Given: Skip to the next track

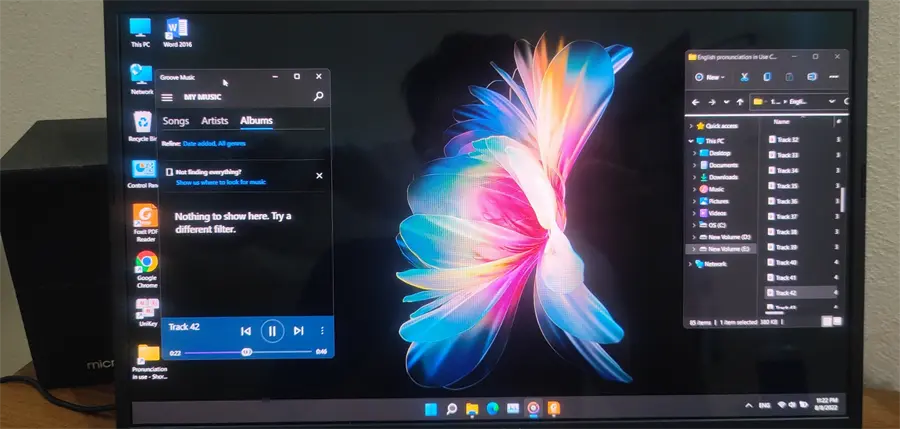Looking at the screenshot, I should tap(298, 331).
